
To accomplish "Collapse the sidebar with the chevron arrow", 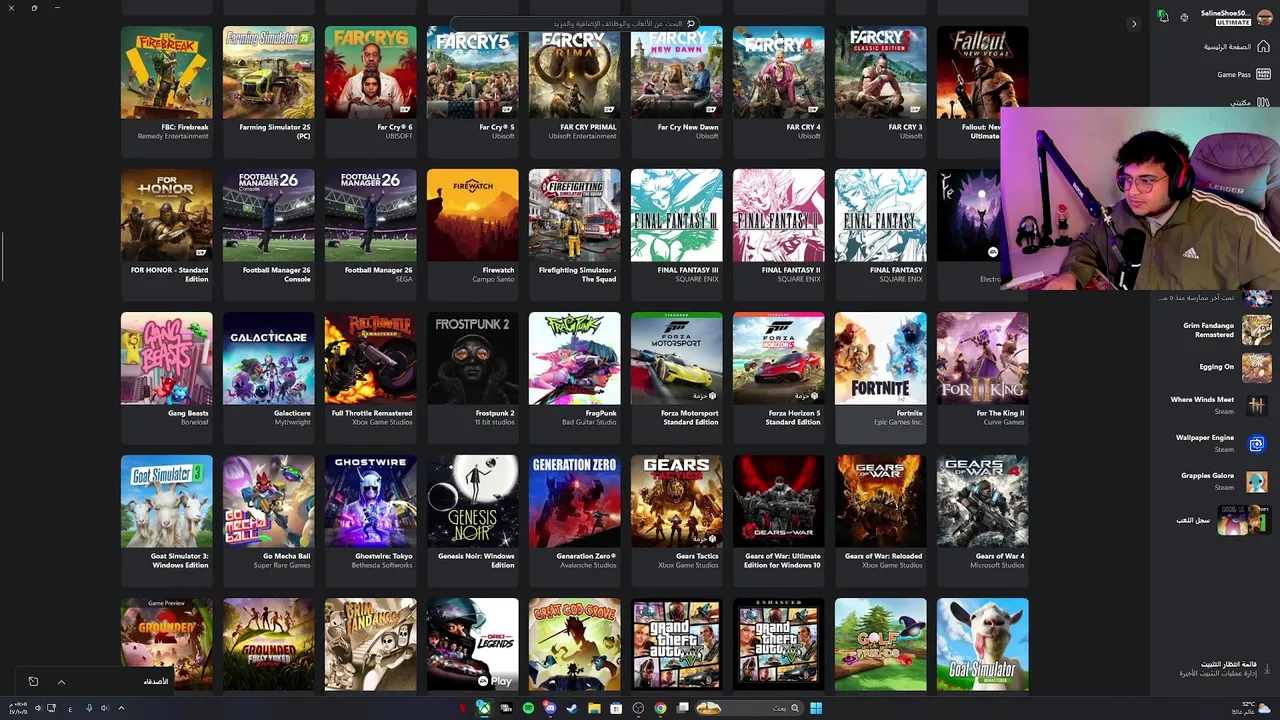I will [1133, 24].
